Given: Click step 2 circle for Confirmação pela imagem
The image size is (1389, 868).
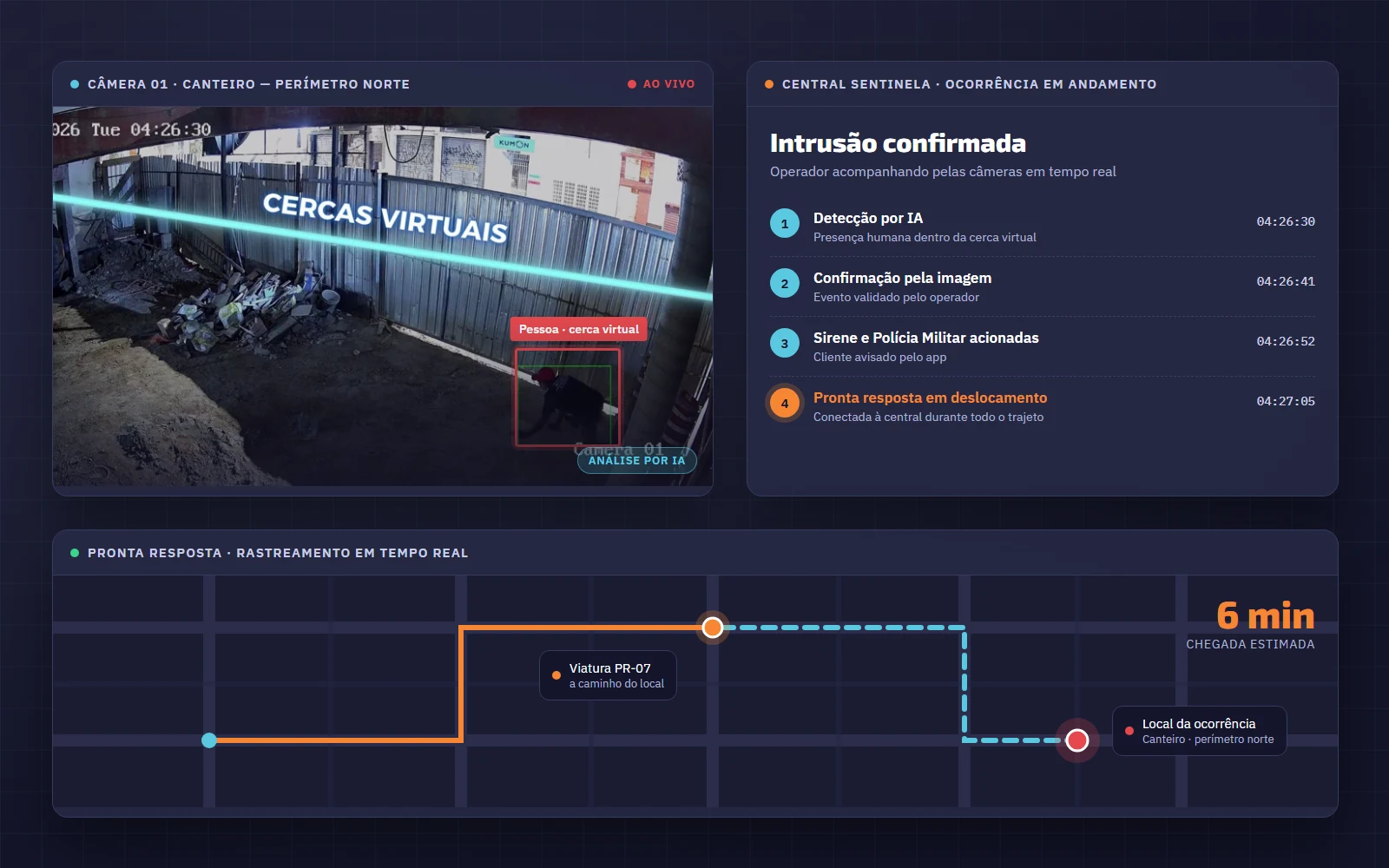Looking at the screenshot, I should [x=785, y=284].
